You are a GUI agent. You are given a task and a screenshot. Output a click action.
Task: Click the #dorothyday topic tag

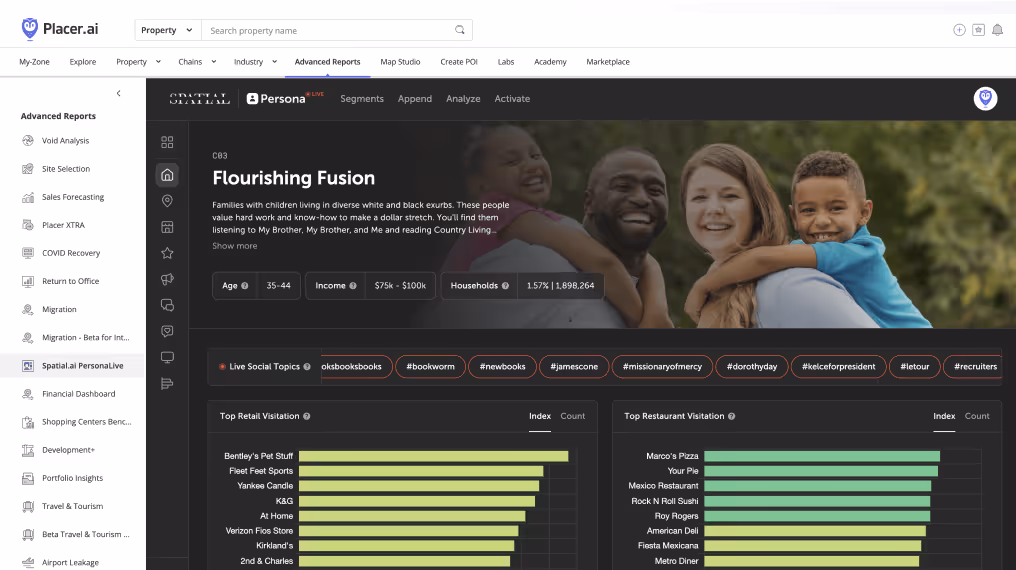tap(752, 367)
